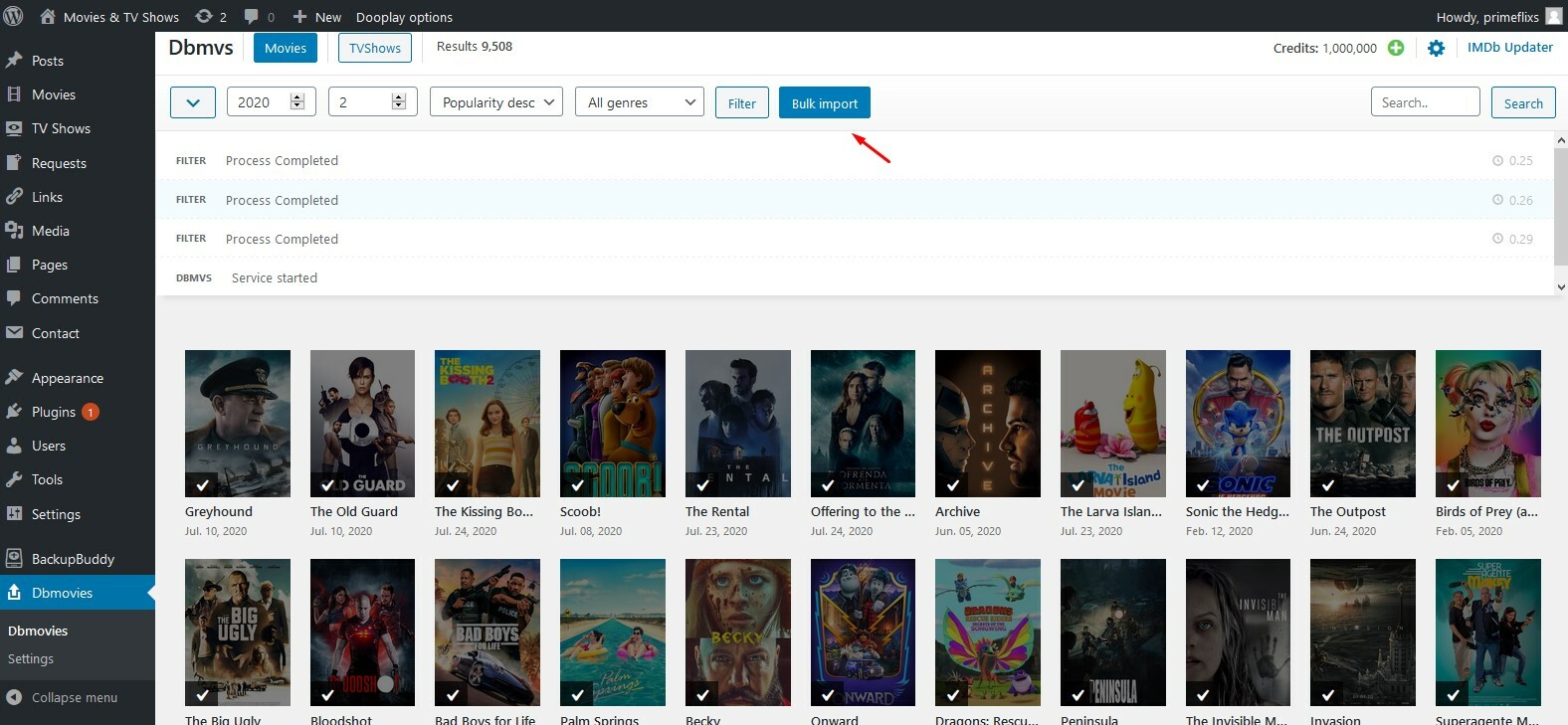1568x725 pixels.
Task: Click the Movies icon in sidebar
Action: 14,94
